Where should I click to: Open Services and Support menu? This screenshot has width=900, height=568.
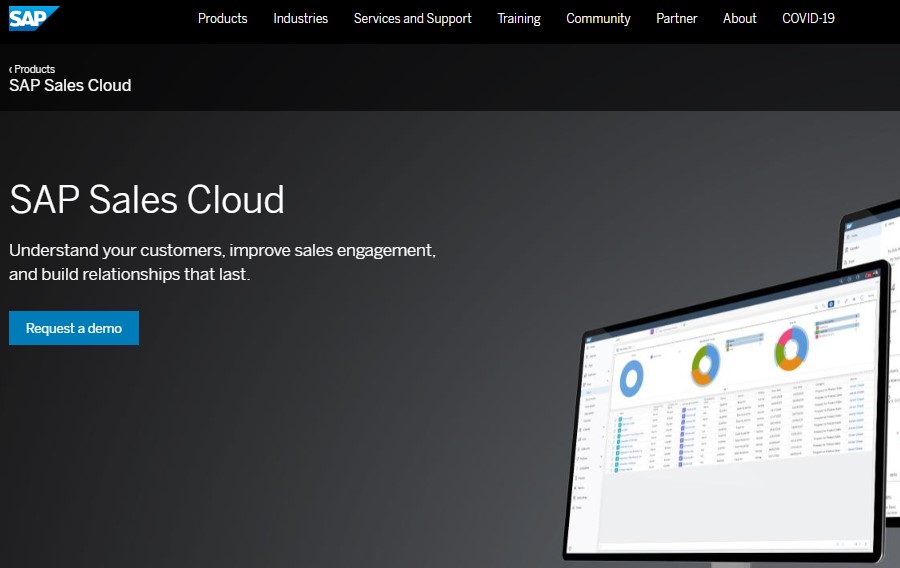pyautogui.click(x=413, y=18)
